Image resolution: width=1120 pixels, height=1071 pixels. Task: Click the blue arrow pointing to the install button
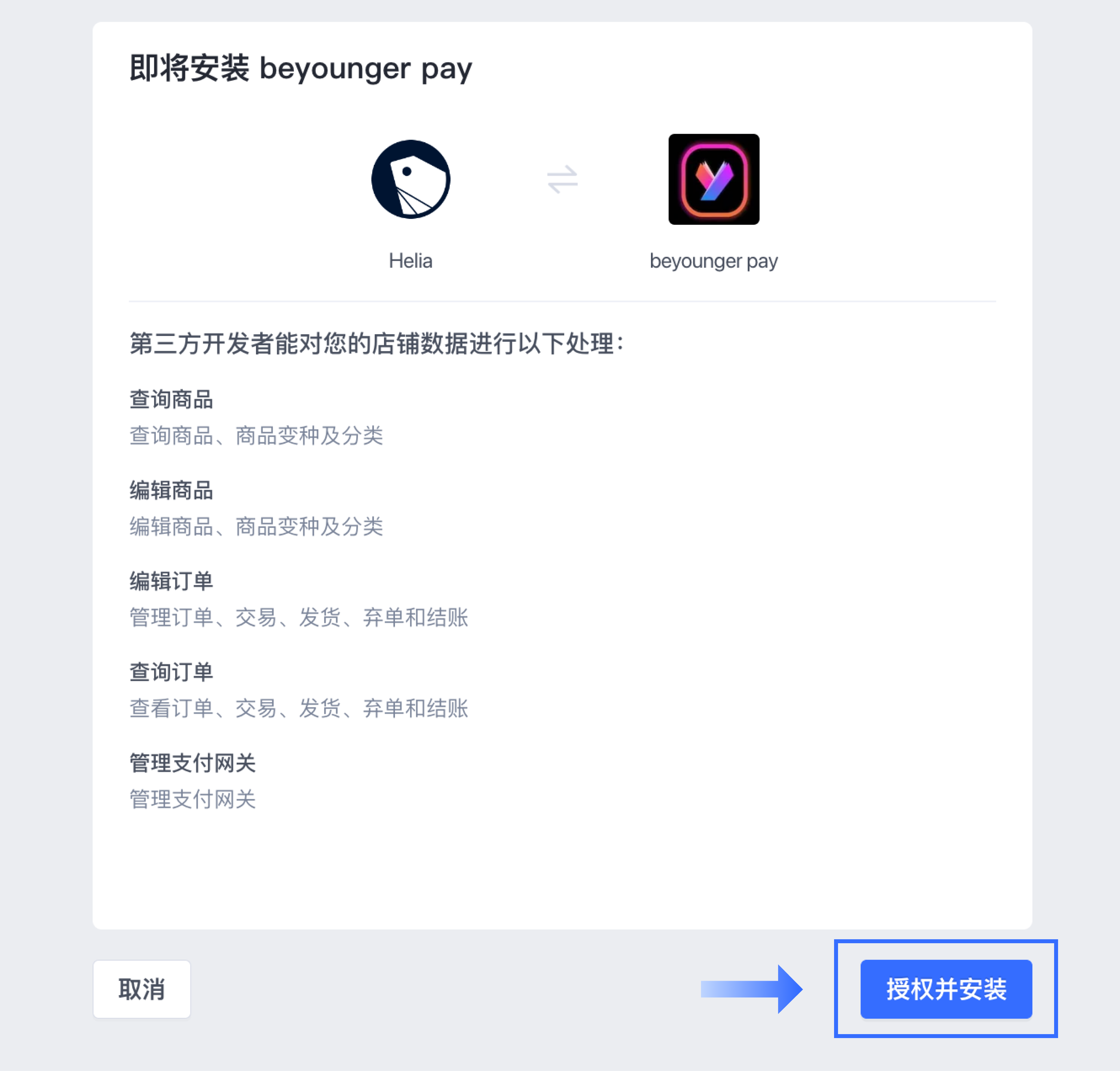click(x=751, y=989)
